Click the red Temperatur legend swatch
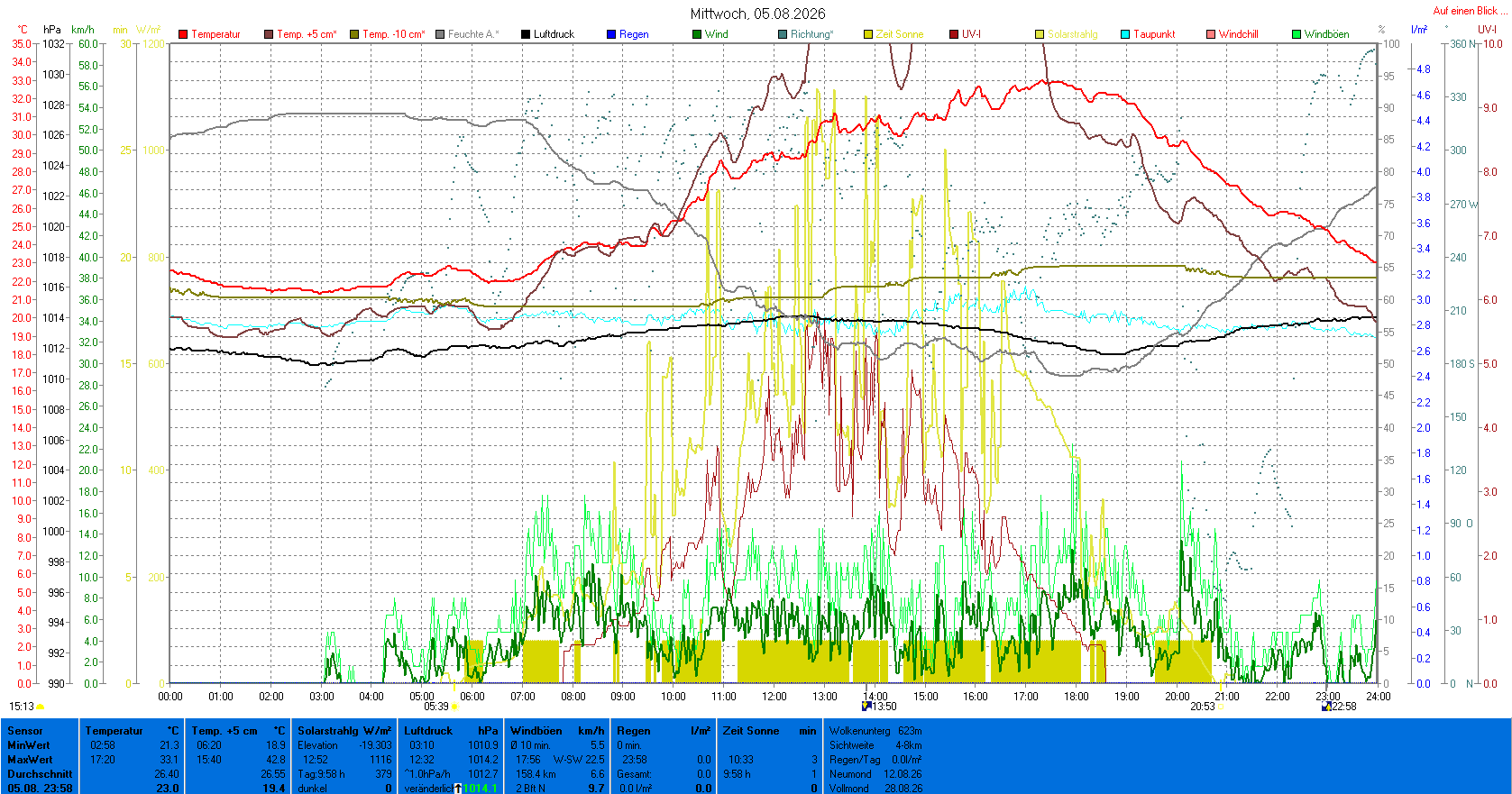This screenshot has height=794, width=1512. tap(183, 34)
